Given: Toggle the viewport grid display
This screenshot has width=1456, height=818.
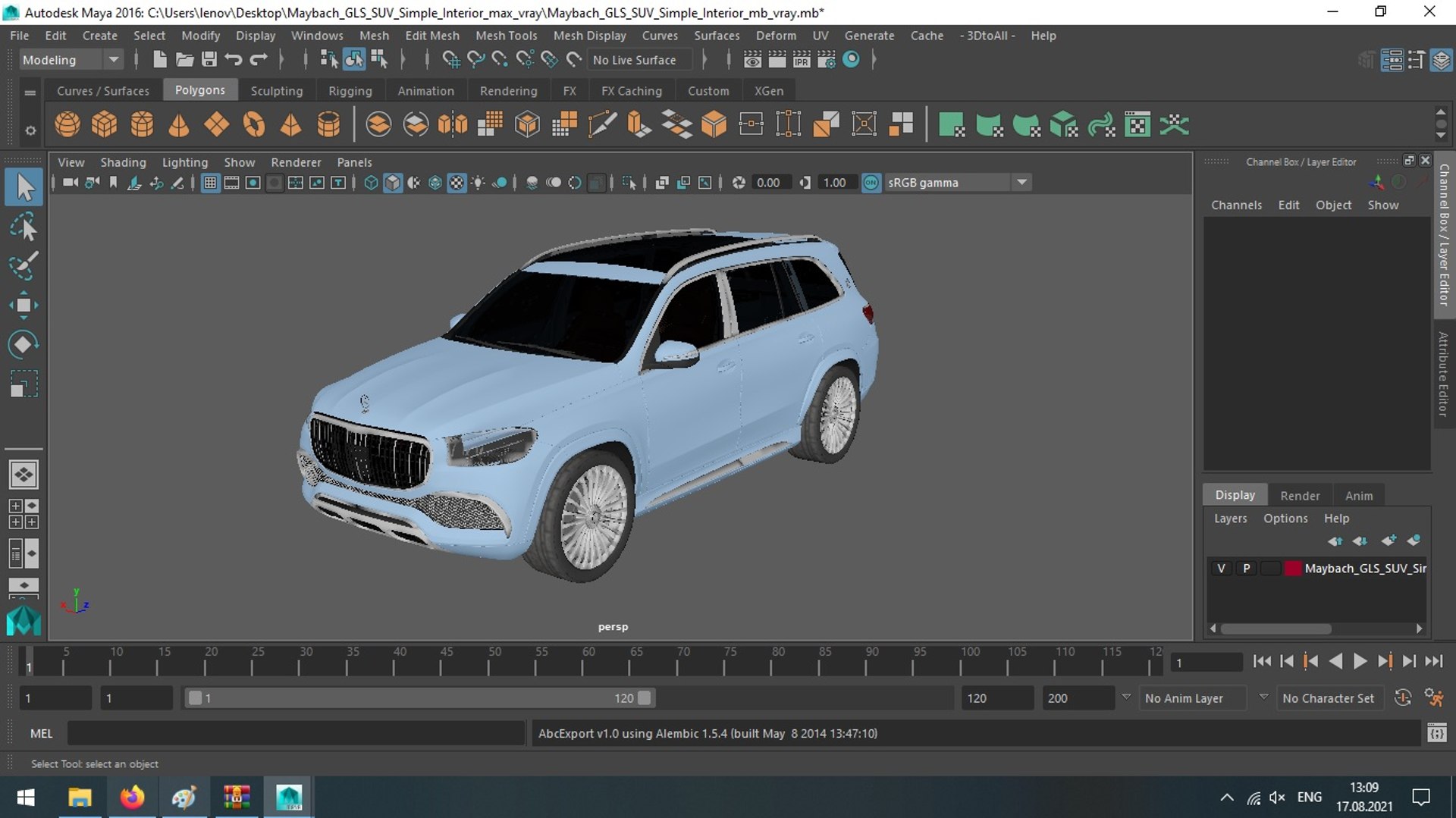Looking at the screenshot, I should coord(210,183).
